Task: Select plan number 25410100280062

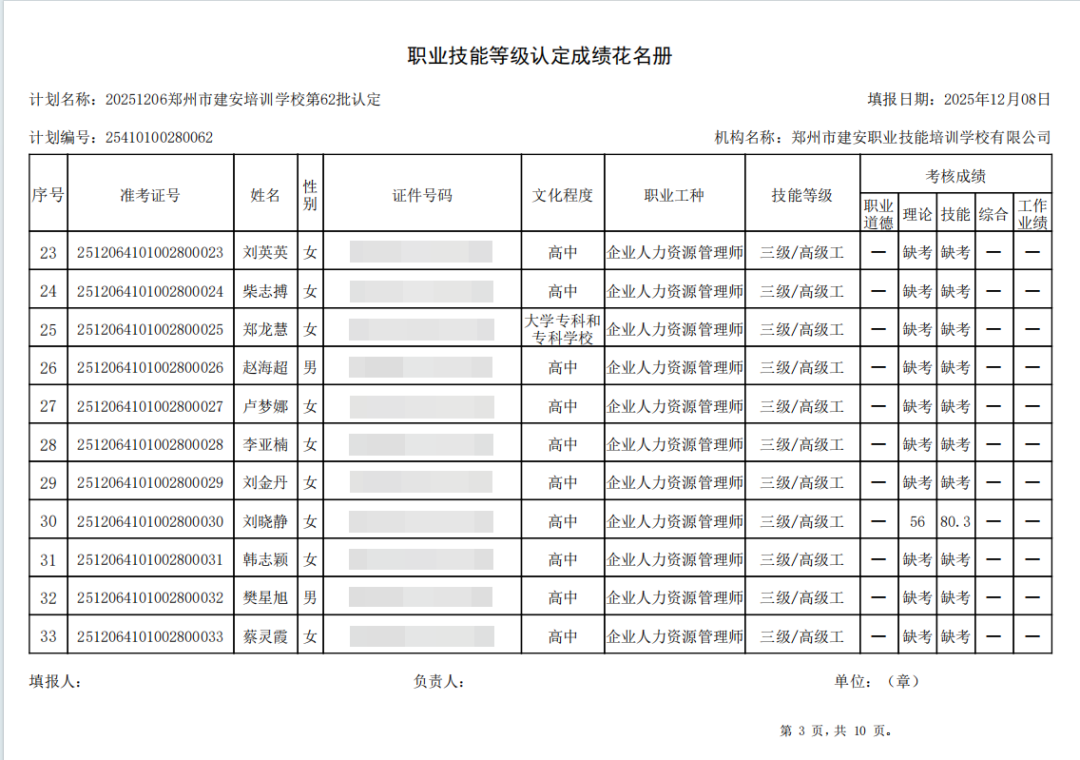Action: (x=159, y=138)
